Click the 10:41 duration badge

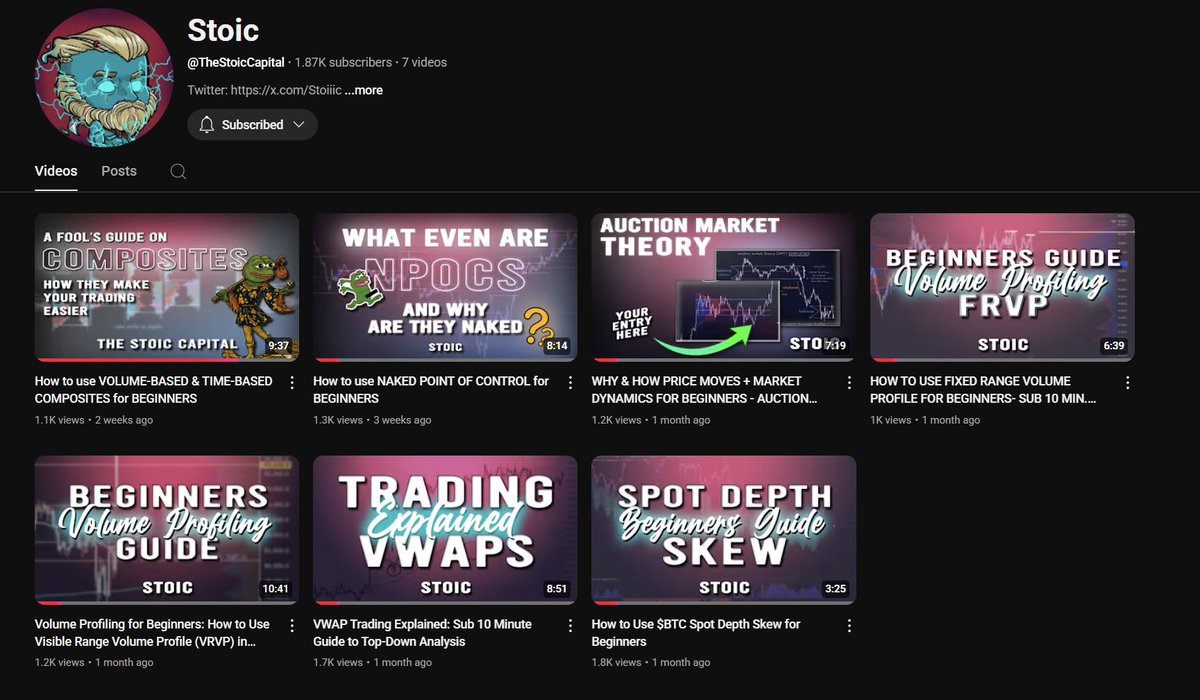(x=274, y=589)
